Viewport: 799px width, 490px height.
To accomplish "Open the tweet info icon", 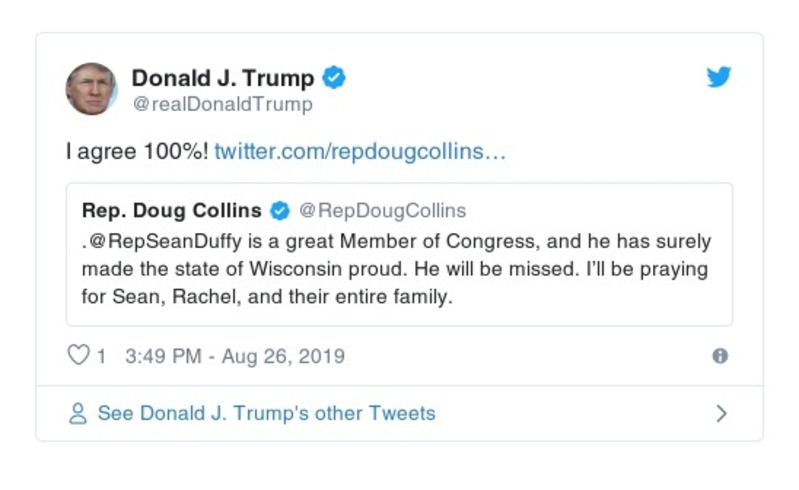I will click(719, 356).
